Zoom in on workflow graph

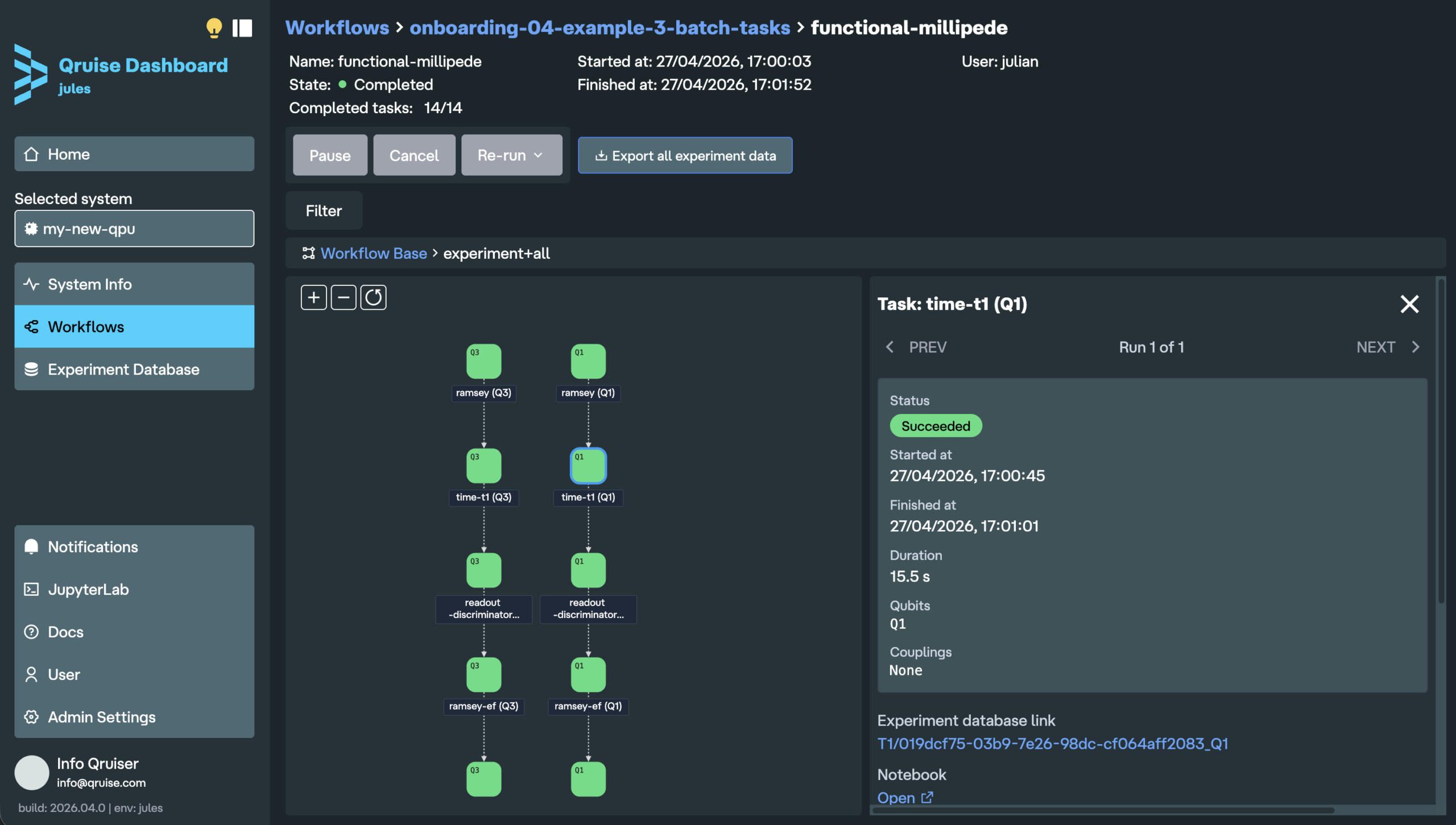click(313, 297)
